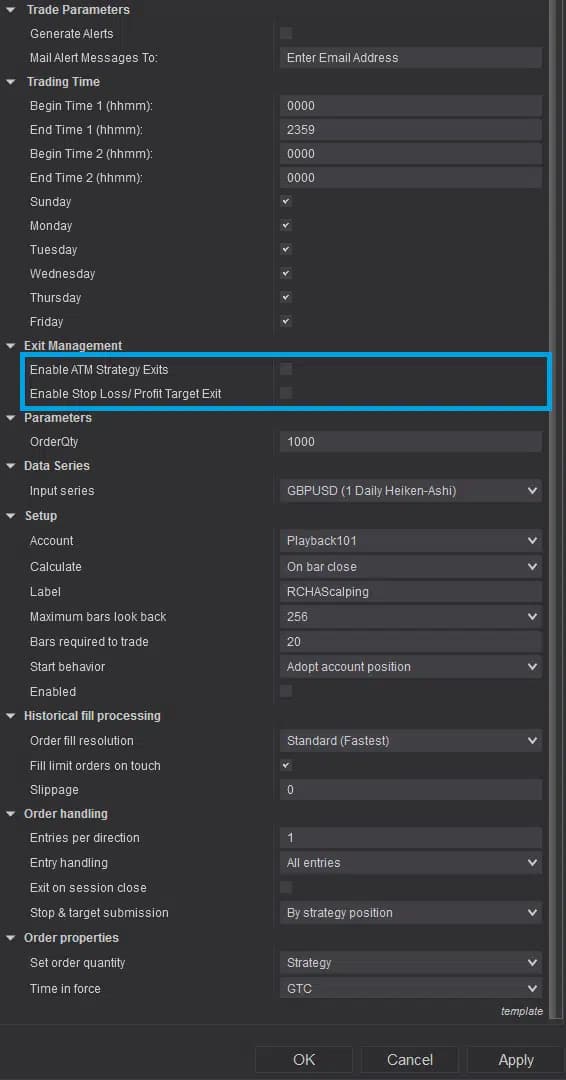The image size is (566, 1080).
Task: Collapse the Trading Time section arrow
Action: [11, 82]
